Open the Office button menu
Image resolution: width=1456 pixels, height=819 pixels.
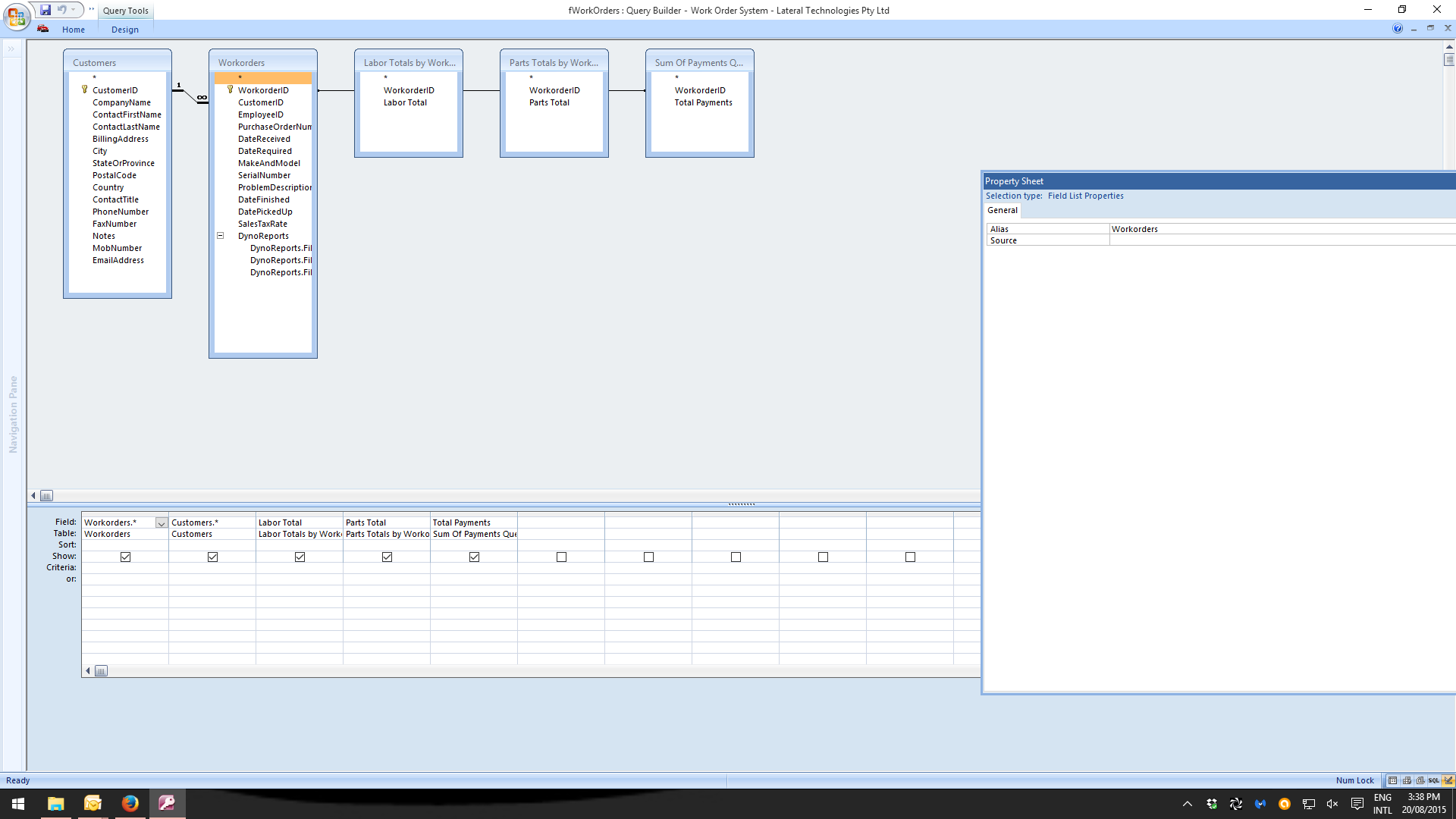tap(15, 17)
